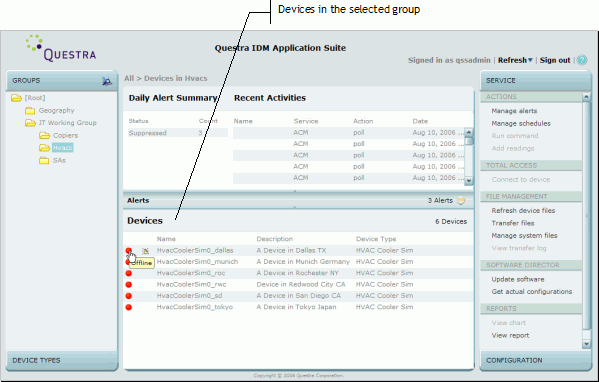
Task: Select SAs group in tree
Action: pyautogui.click(x=59, y=160)
